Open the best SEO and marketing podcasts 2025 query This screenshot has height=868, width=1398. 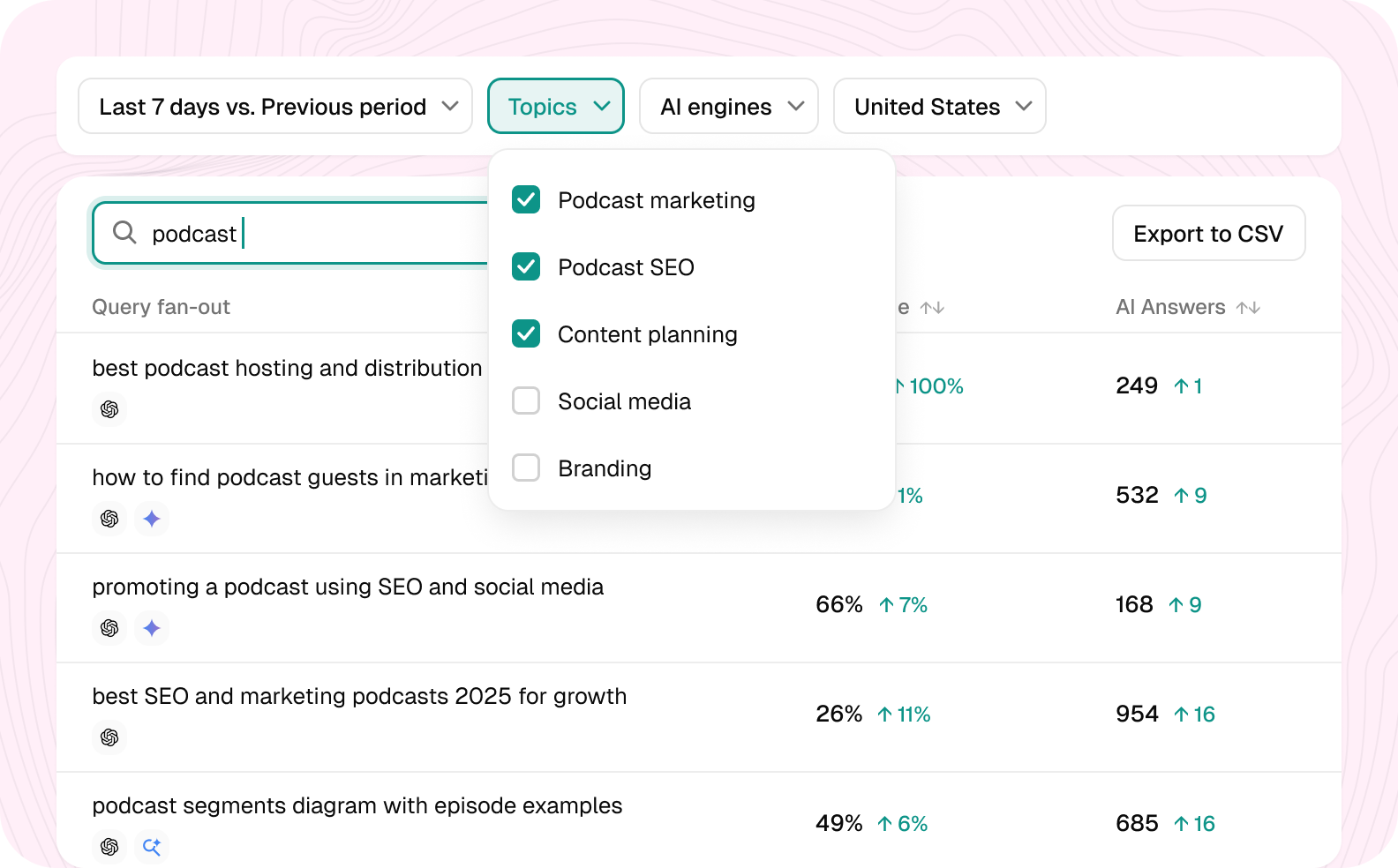coord(359,696)
